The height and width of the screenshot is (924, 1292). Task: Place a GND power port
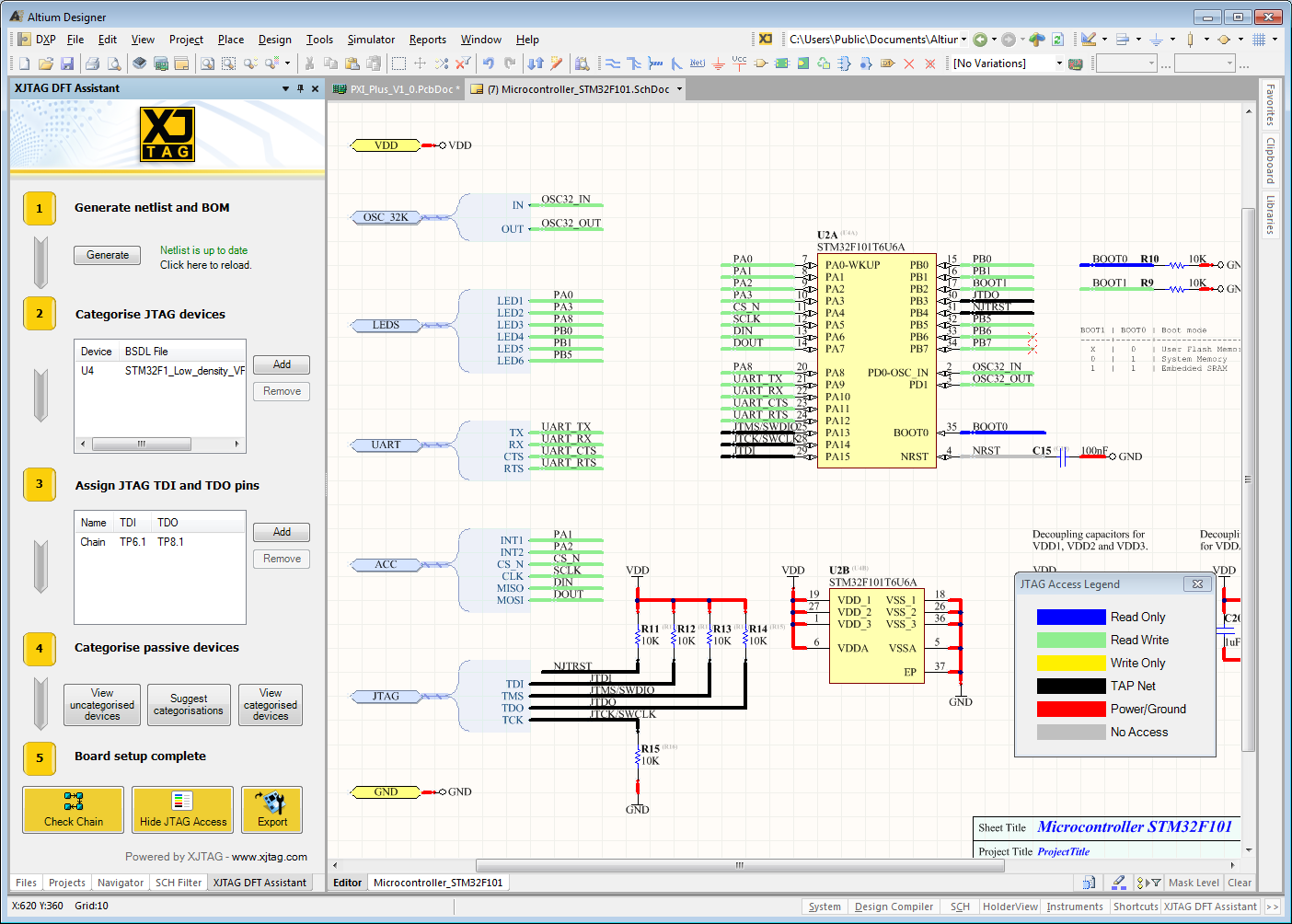(719, 64)
